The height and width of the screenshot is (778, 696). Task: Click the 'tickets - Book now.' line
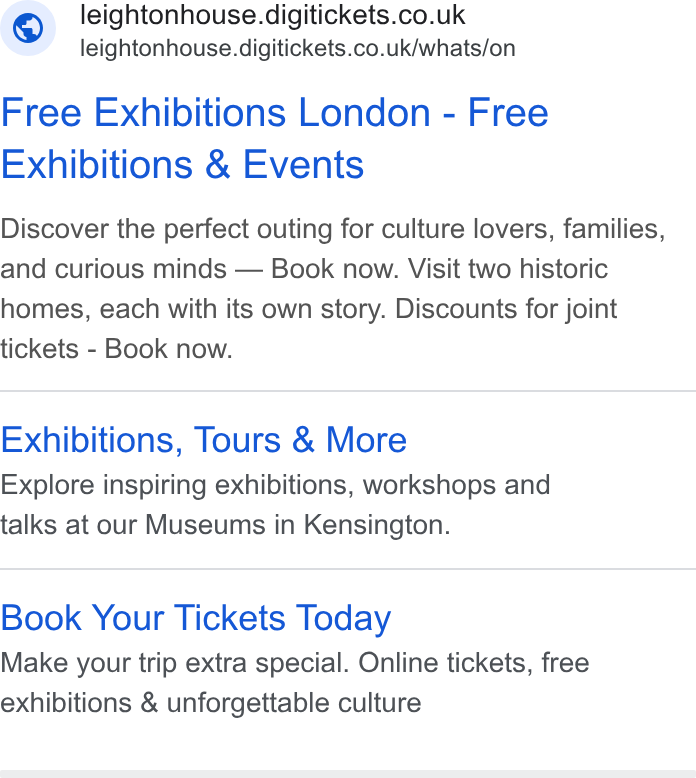click(117, 349)
